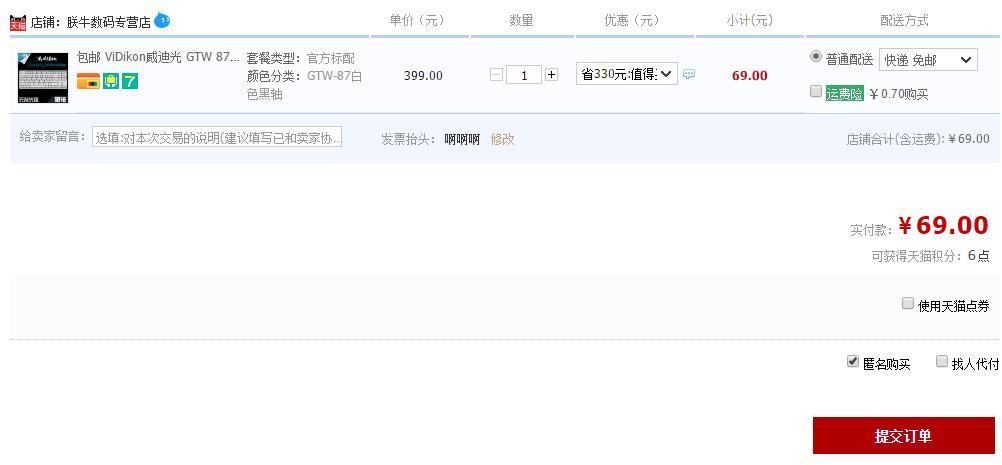Click the 套餐类型 value 官方标配

click(331, 58)
